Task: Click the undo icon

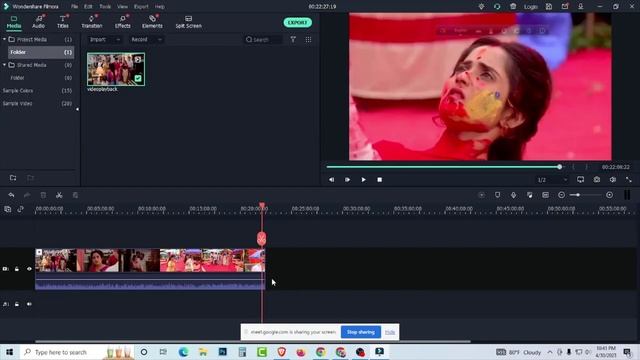Action: click(11, 195)
